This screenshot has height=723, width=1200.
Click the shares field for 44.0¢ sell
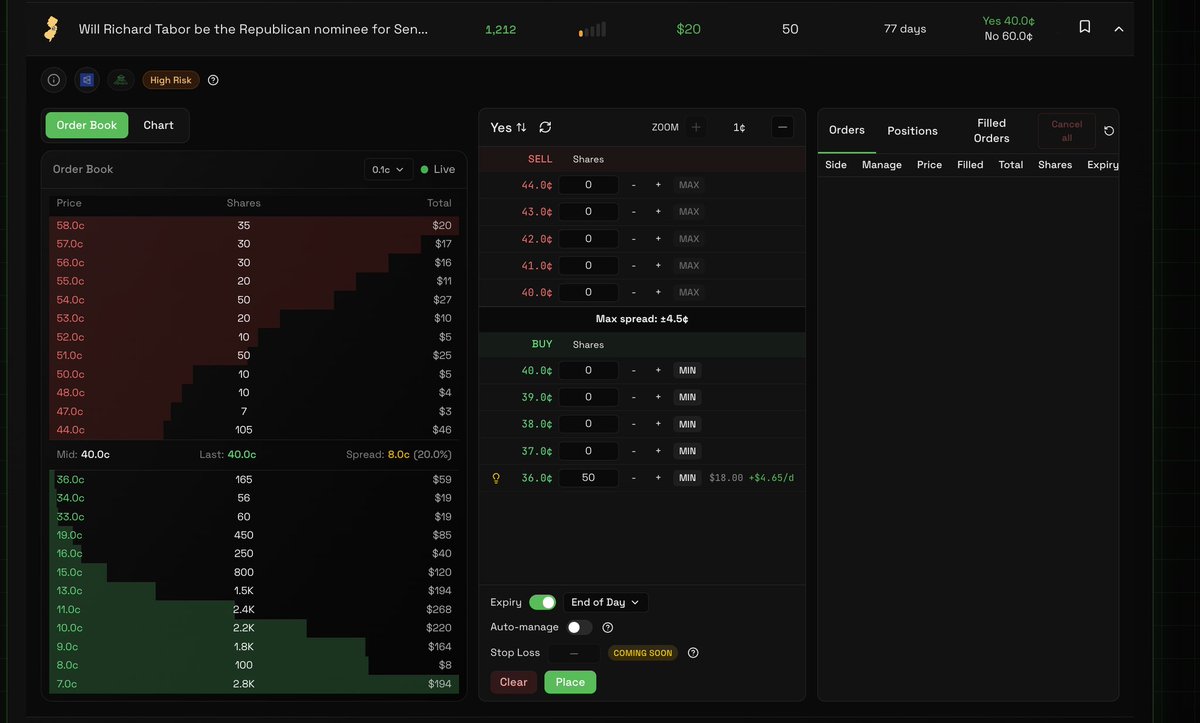588,185
